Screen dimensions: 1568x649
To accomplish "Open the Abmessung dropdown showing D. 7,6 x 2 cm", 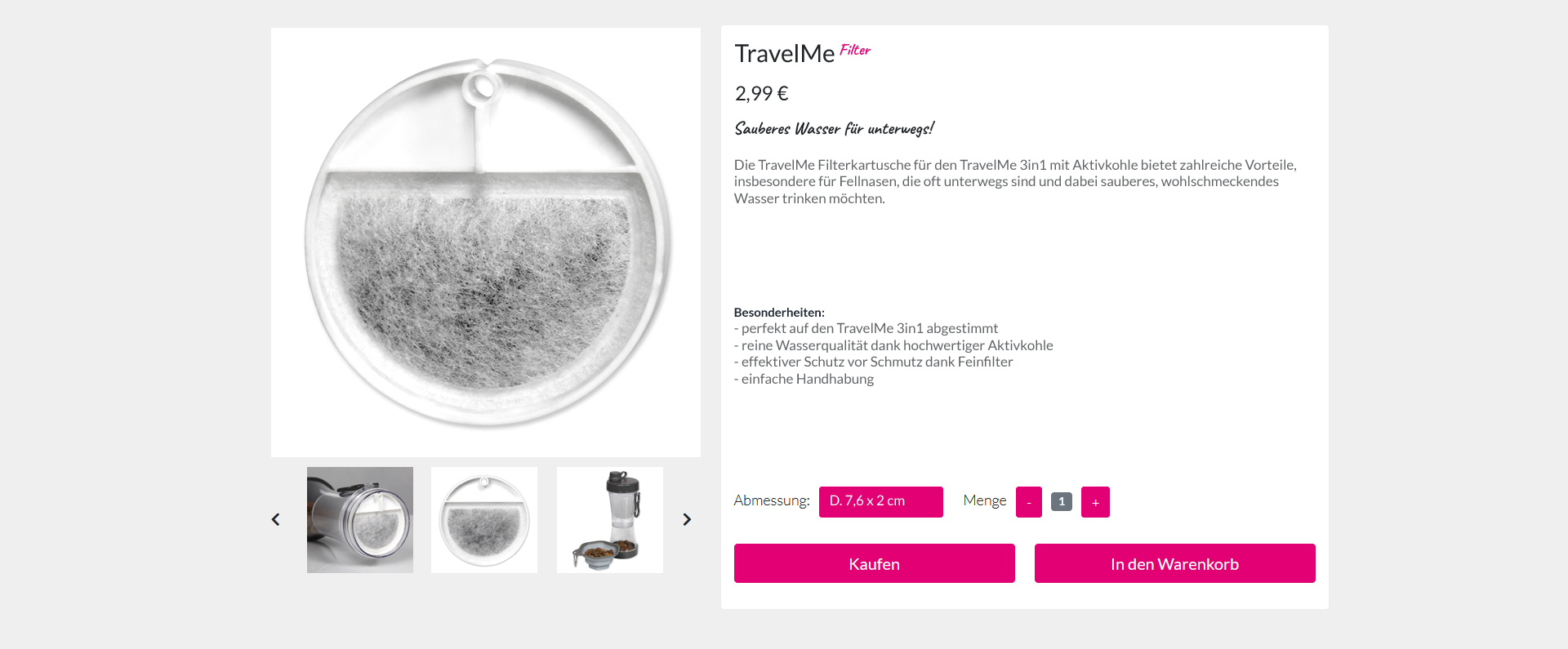I will click(880, 501).
